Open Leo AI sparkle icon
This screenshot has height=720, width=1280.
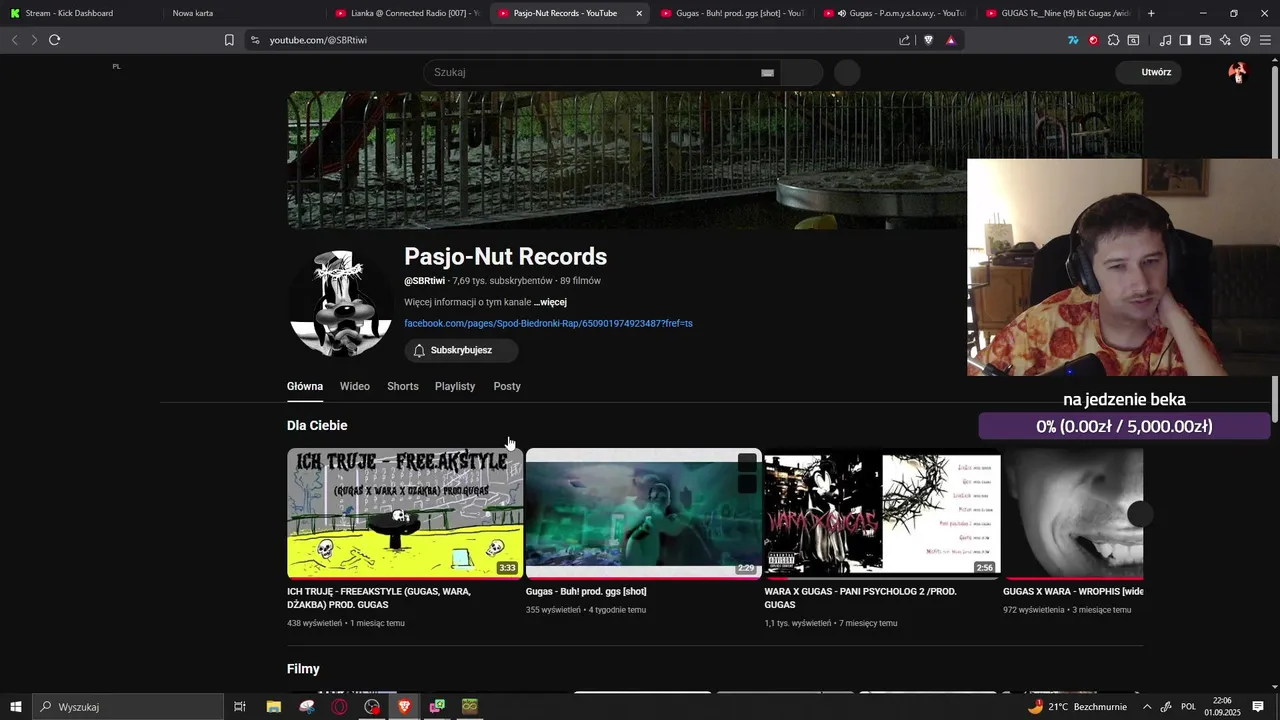coord(1225,40)
